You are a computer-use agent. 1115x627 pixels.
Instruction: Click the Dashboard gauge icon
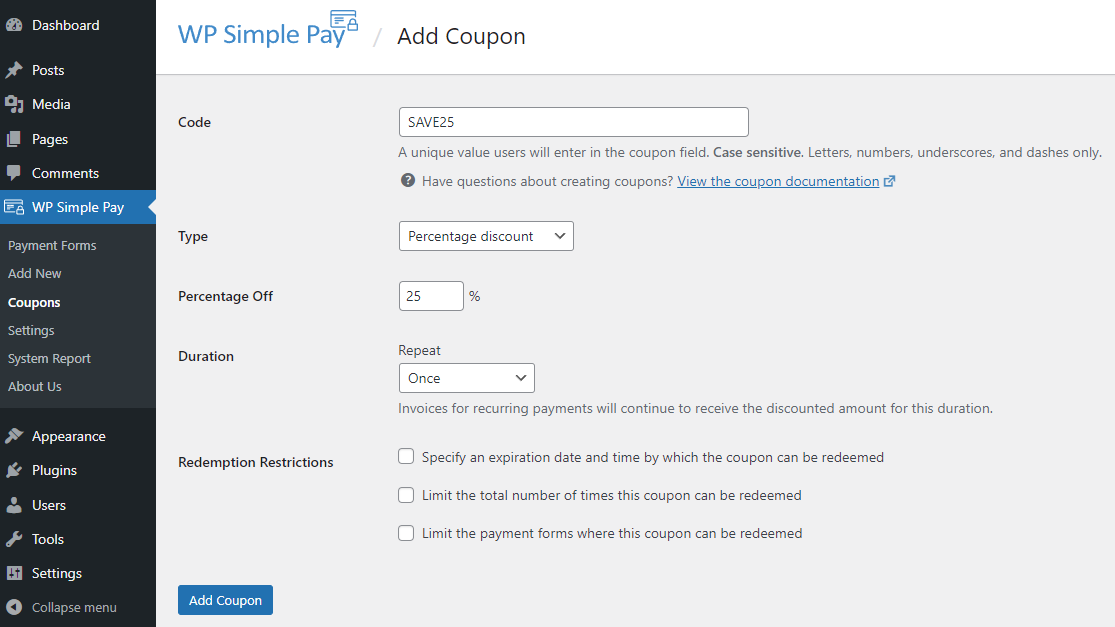click(14, 25)
